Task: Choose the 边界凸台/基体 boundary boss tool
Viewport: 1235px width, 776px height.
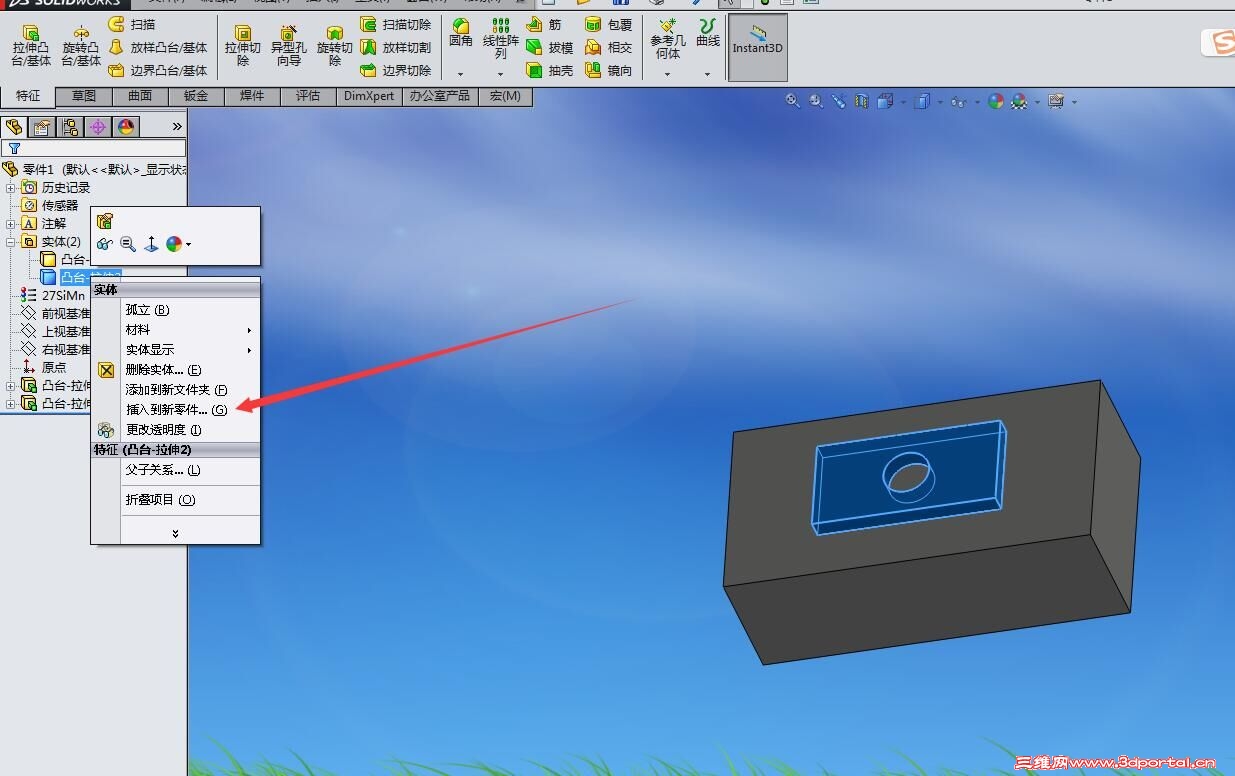Action: click(158, 70)
